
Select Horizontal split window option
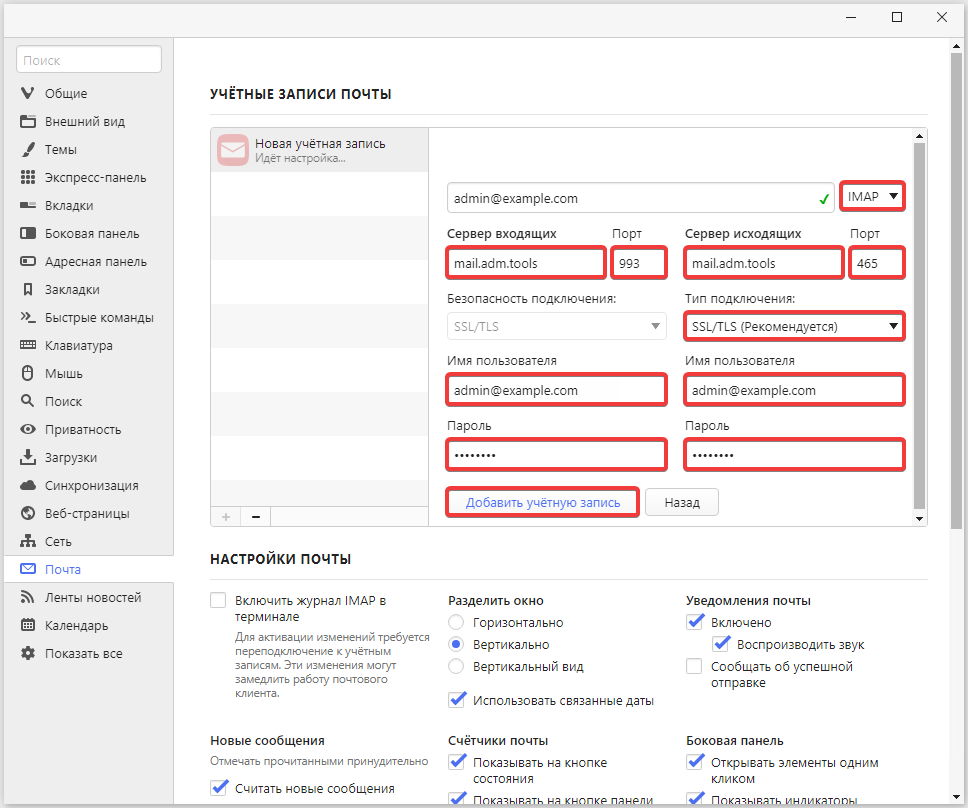(x=456, y=623)
